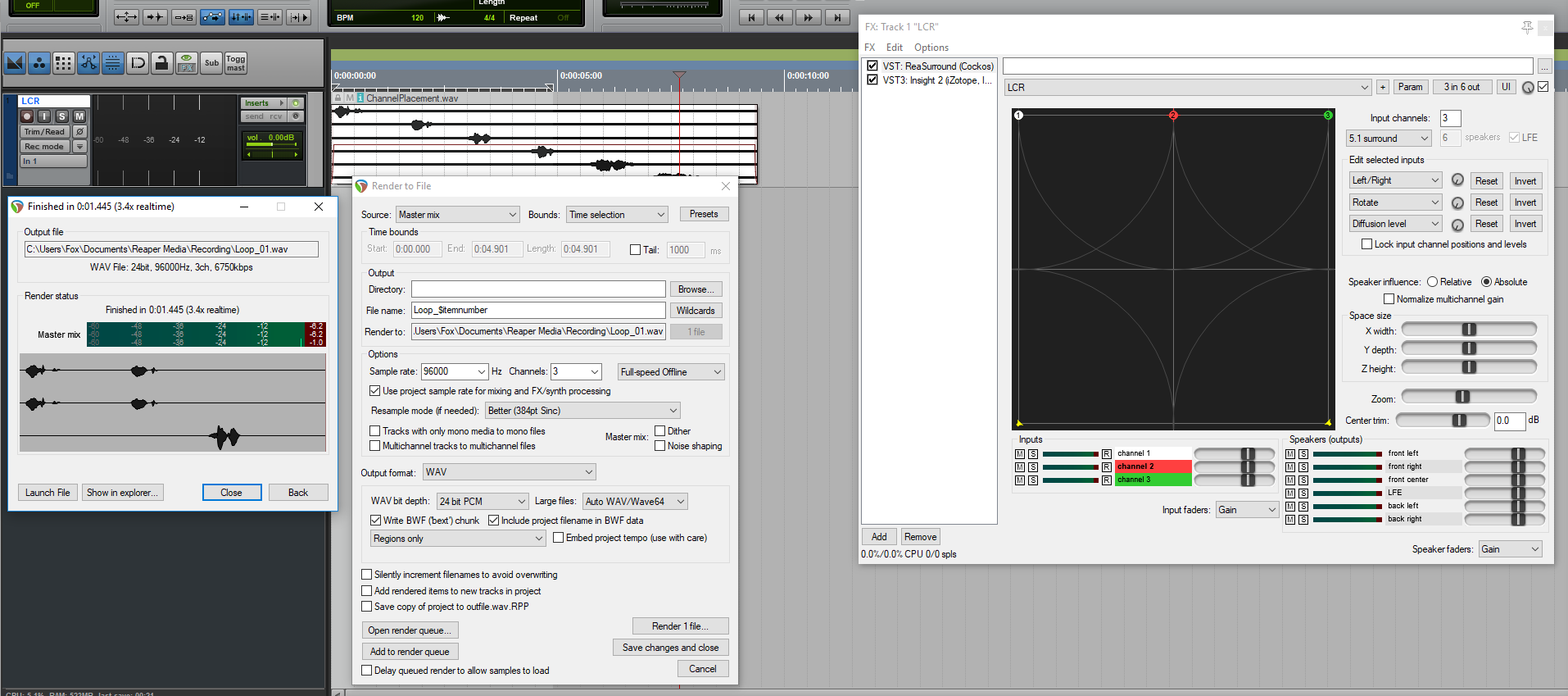Bypass the Insight 2 plugin checkbox

click(x=872, y=80)
